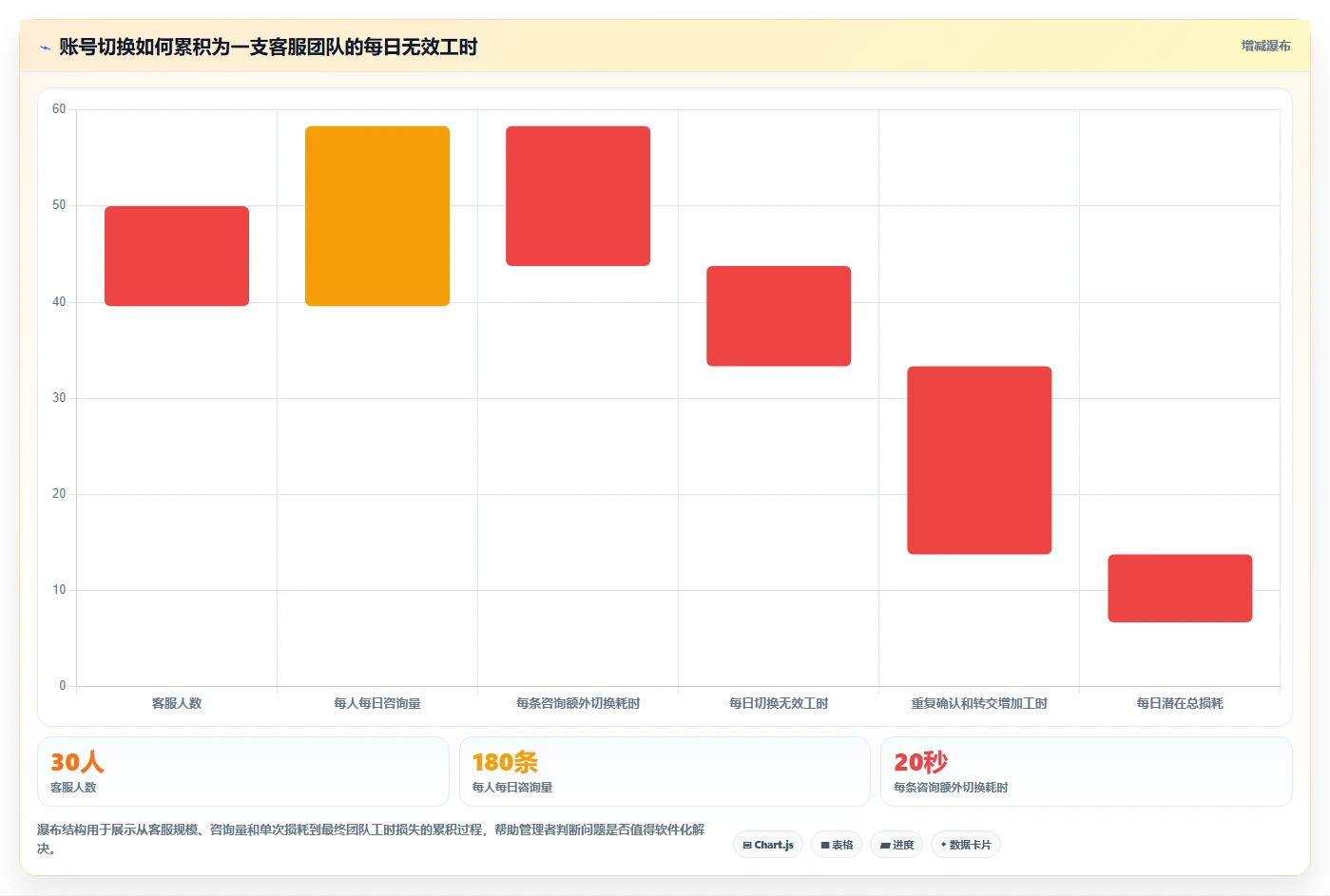The width and height of the screenshot is (1330, 896).
Task: Click the y-axis value 20
Action: tap(59, 494)
